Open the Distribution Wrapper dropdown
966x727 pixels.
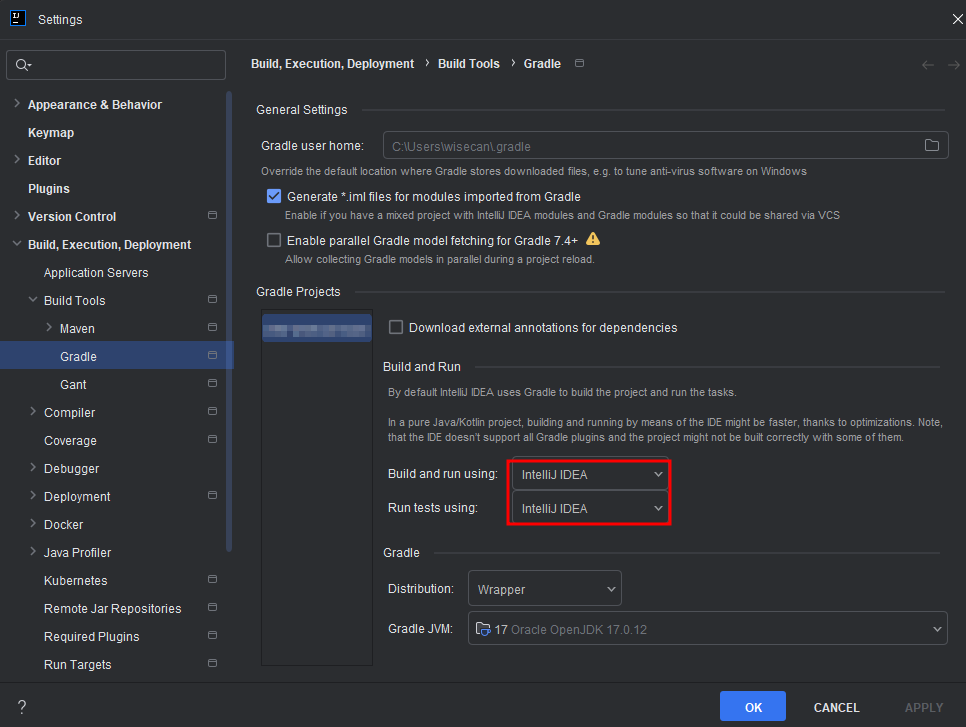(x=545, y=589)
